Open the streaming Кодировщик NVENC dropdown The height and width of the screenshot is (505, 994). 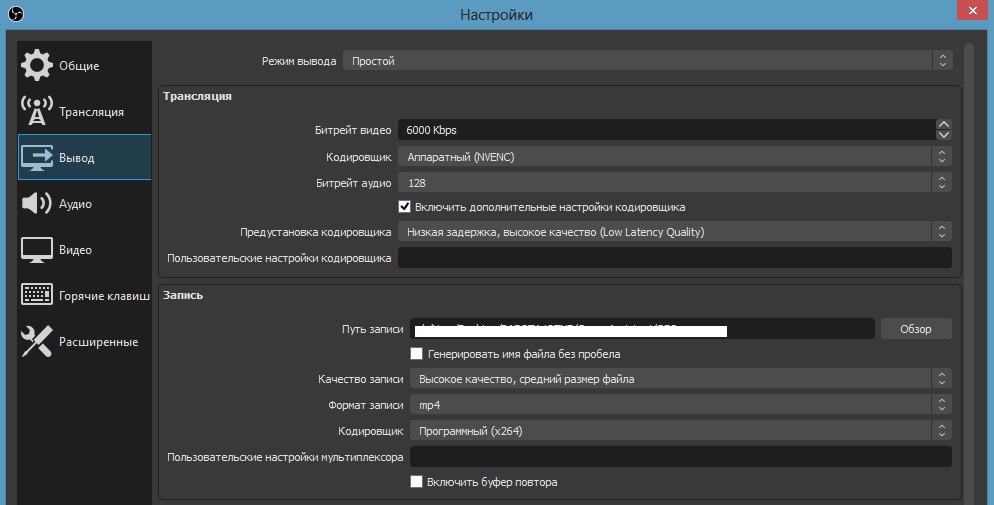click(674, 157)
